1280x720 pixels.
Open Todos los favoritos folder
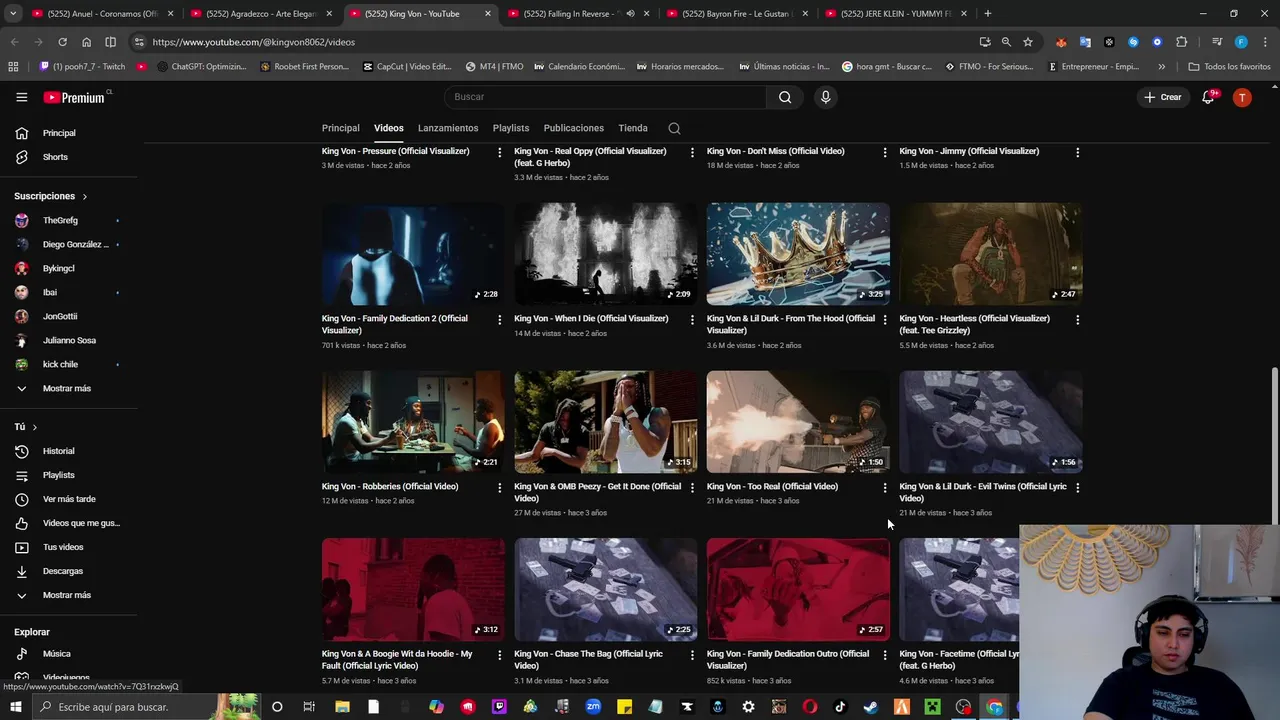coord(1229,67)
